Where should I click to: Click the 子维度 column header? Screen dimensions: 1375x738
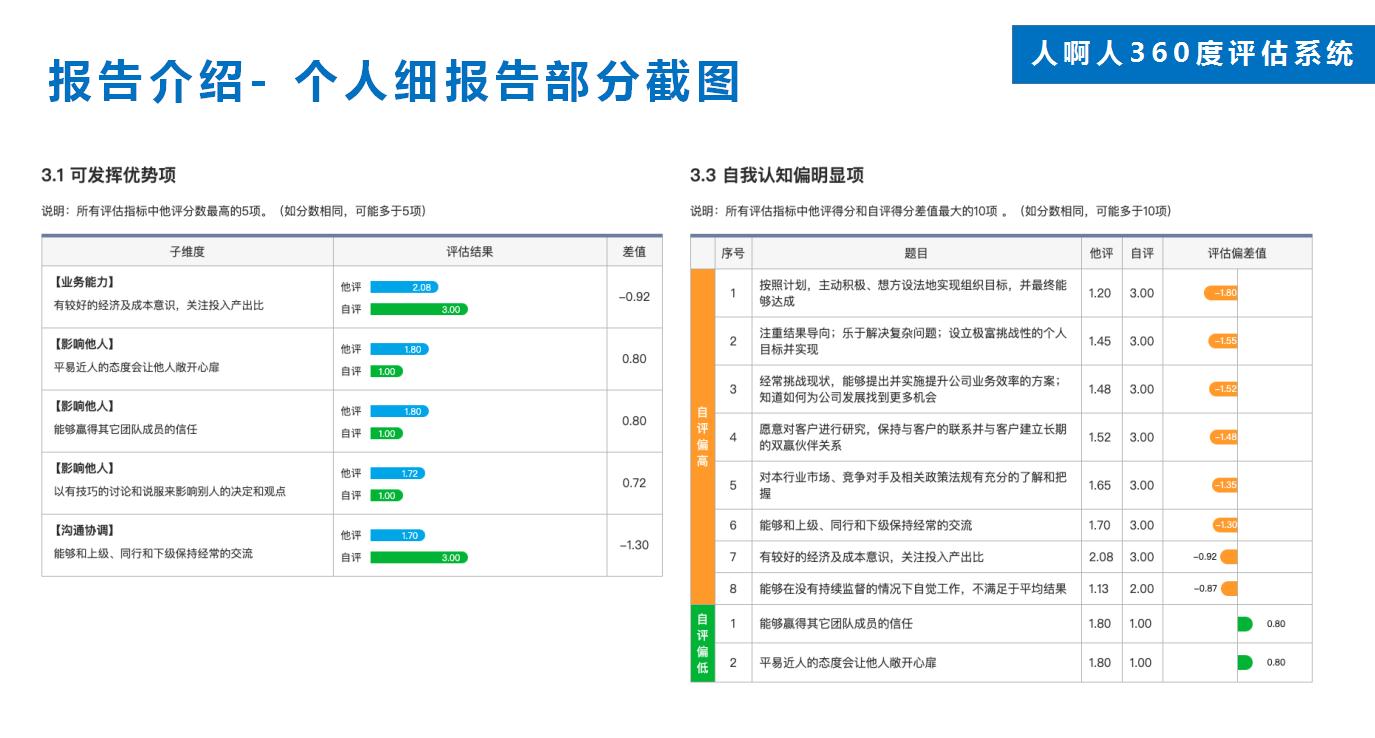tap(187, 252)
